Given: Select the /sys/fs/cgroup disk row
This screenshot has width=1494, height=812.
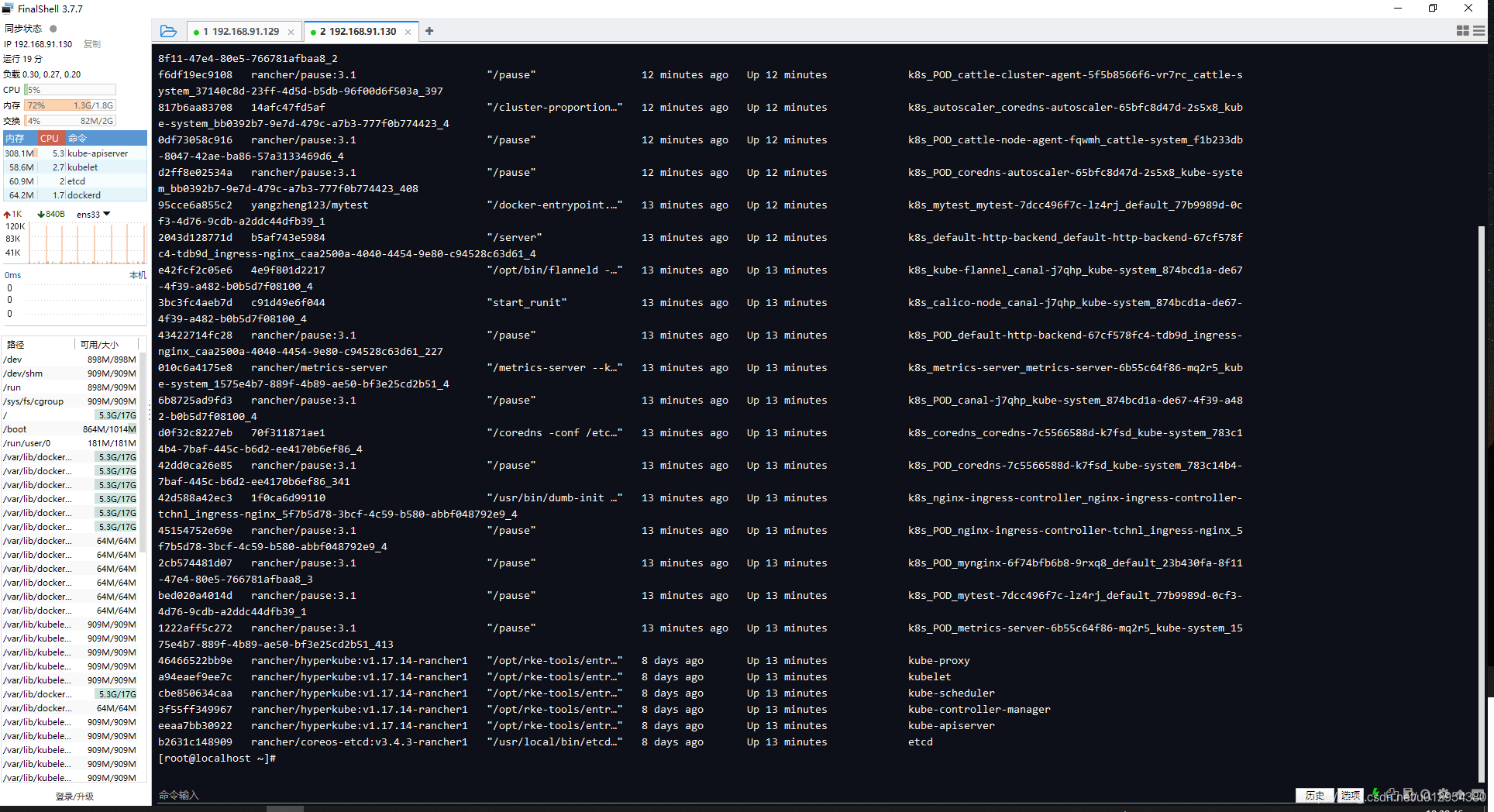Looking at the screenshot, I should pos(70,401).
